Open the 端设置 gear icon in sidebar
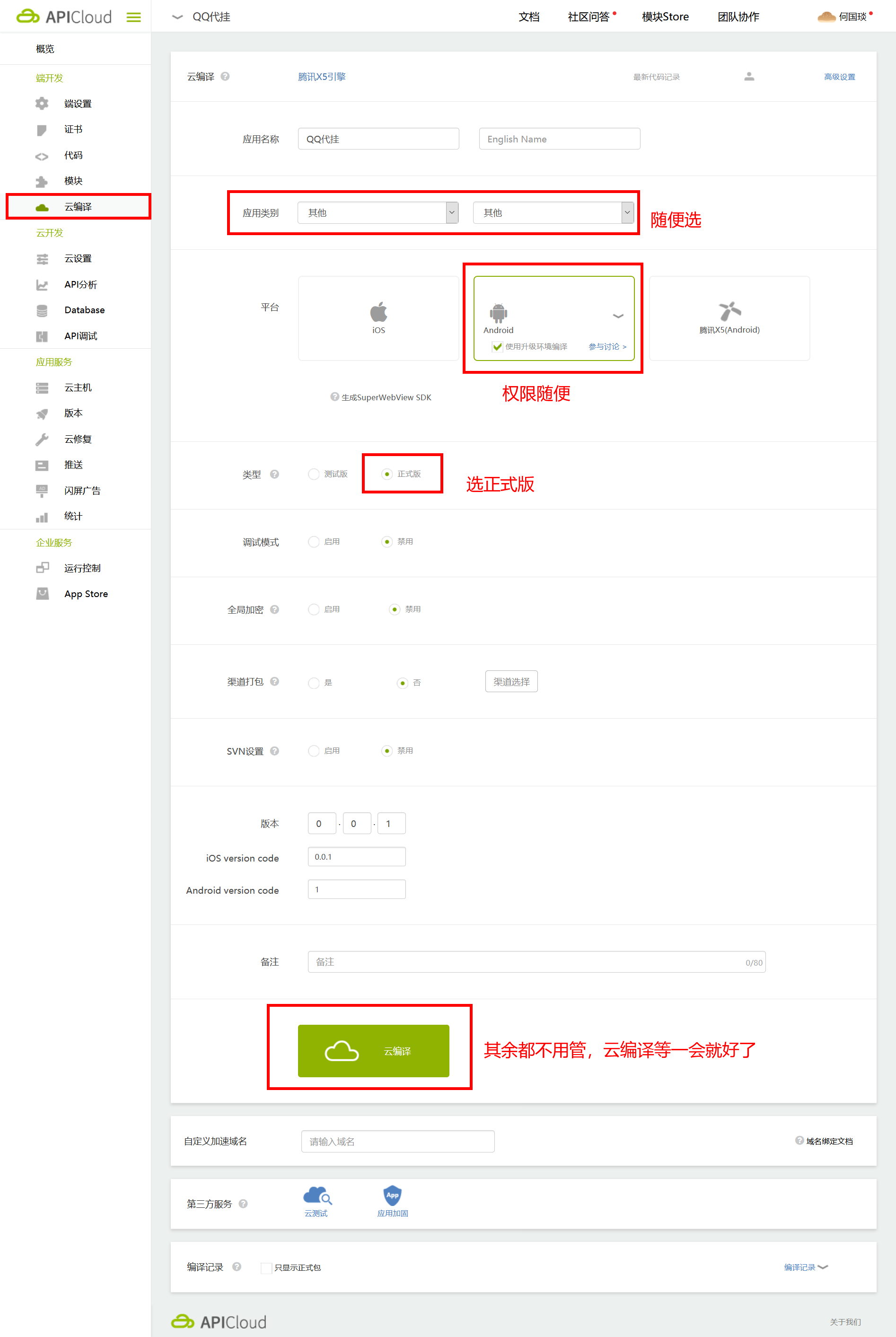The width and height of the screenshot is (896, 1337). [x=42, y=104]
